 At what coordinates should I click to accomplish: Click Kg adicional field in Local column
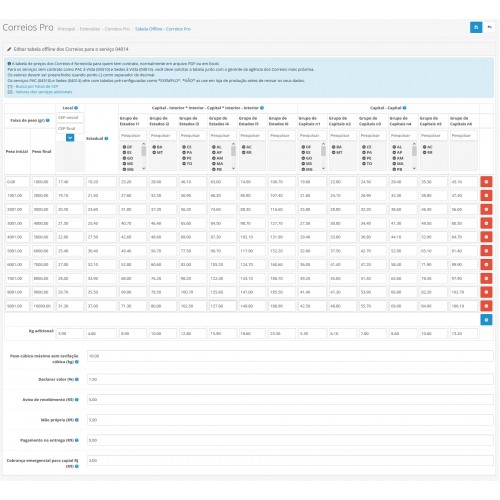click(x=70, y=333)
